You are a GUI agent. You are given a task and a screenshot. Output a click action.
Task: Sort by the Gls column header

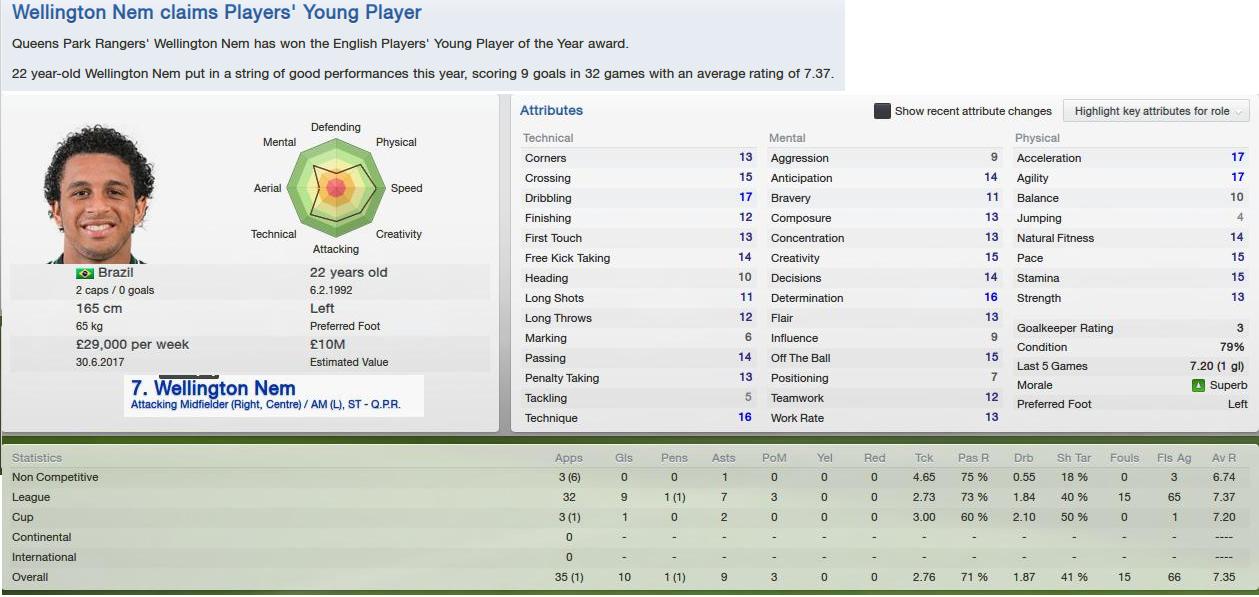coord(624,458)
